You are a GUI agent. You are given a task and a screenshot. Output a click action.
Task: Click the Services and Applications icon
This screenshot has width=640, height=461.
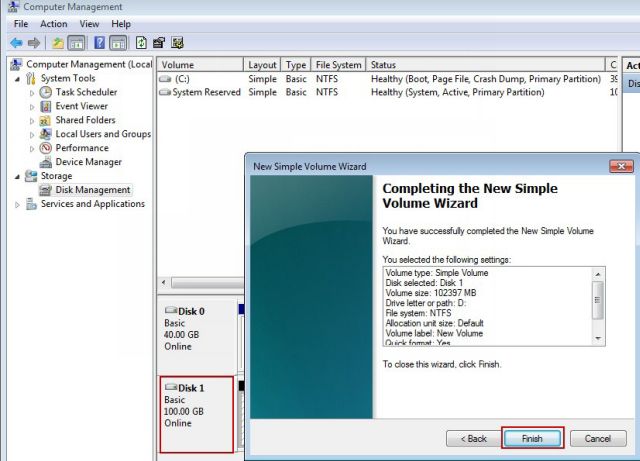31,204
